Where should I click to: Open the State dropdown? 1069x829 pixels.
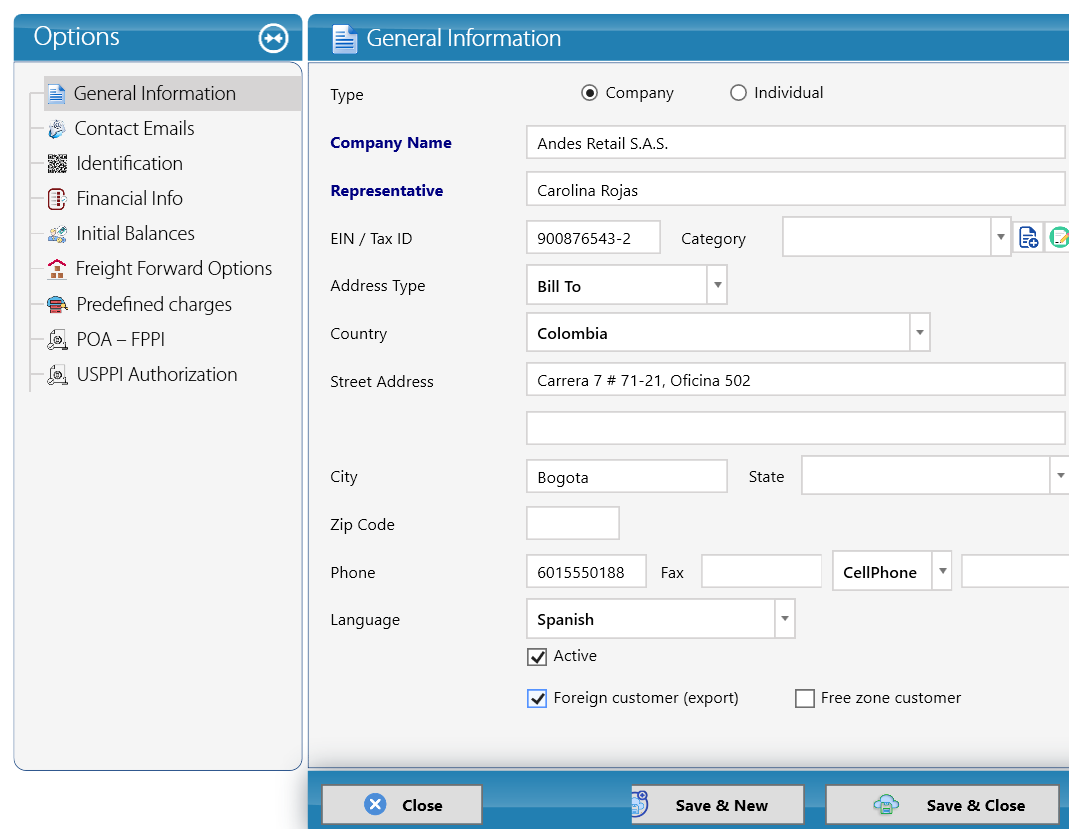(x=1059, y=475)
